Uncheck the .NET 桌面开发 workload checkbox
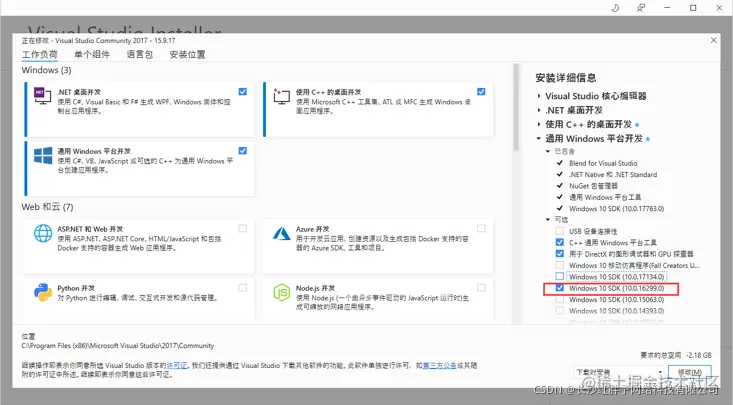The image size is (733, 405). 243,92
